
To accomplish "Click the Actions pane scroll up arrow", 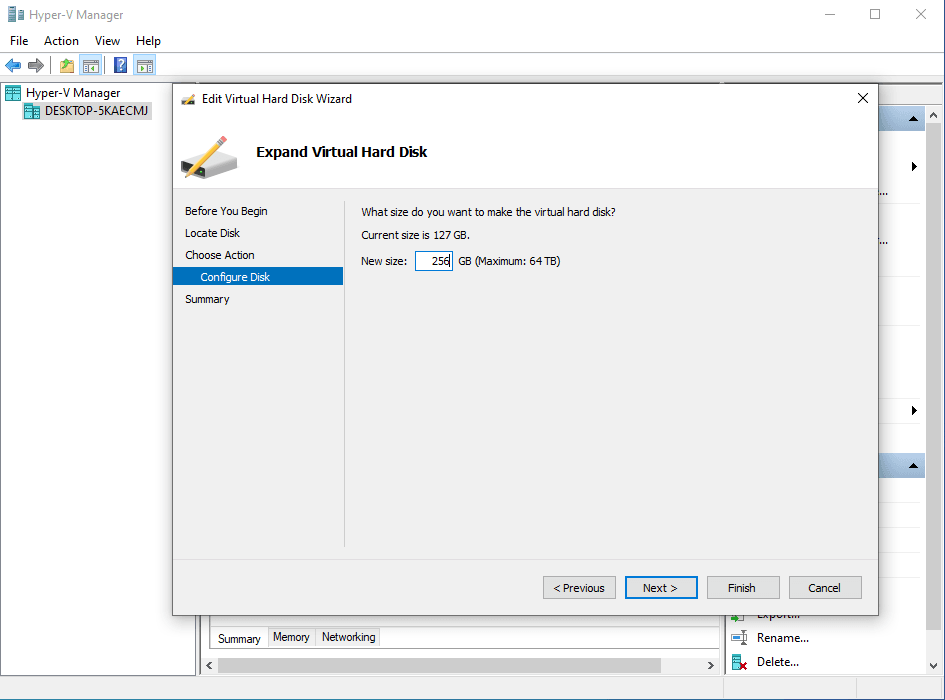I will point(933,115).
